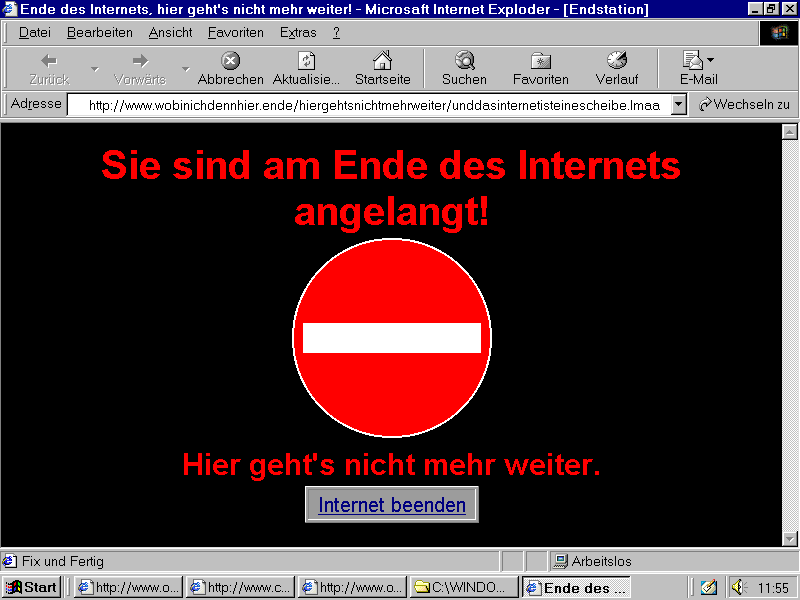Click the volume speaker icon in the tray
The height and width of the screenshot is (600, 800).
(736, 587)
